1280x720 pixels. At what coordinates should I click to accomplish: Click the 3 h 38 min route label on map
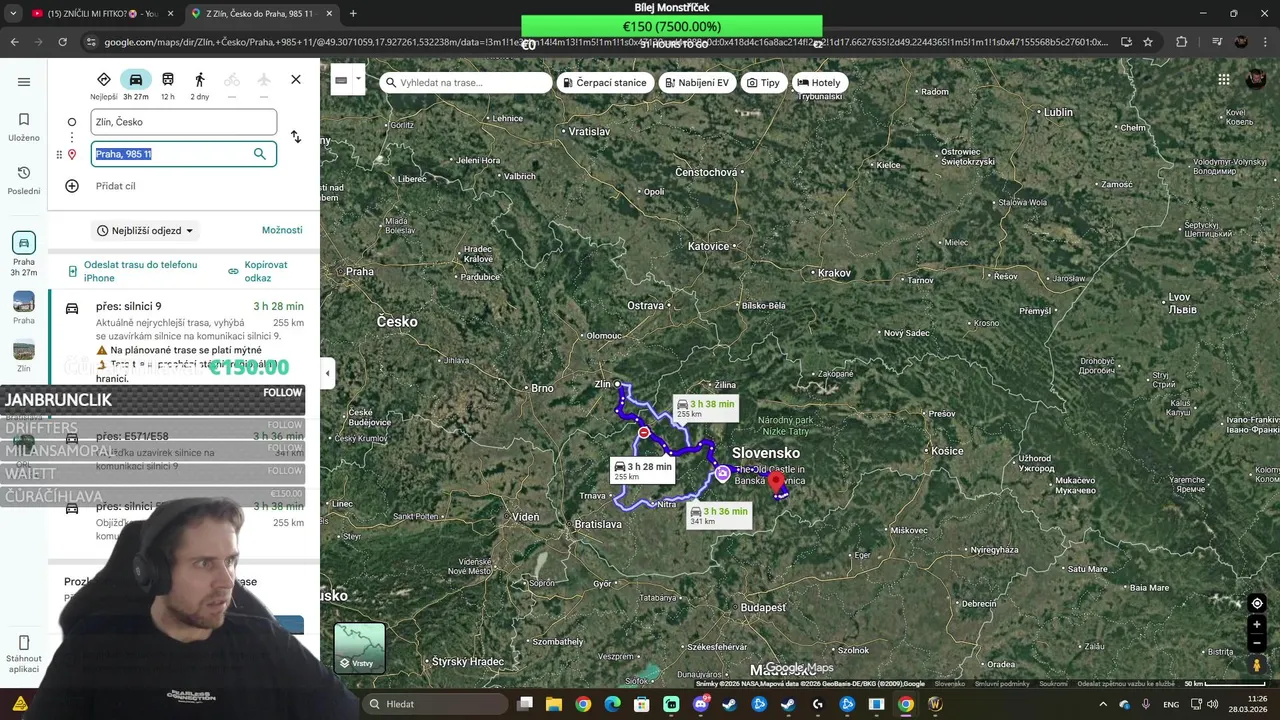(x=706, y=408)
